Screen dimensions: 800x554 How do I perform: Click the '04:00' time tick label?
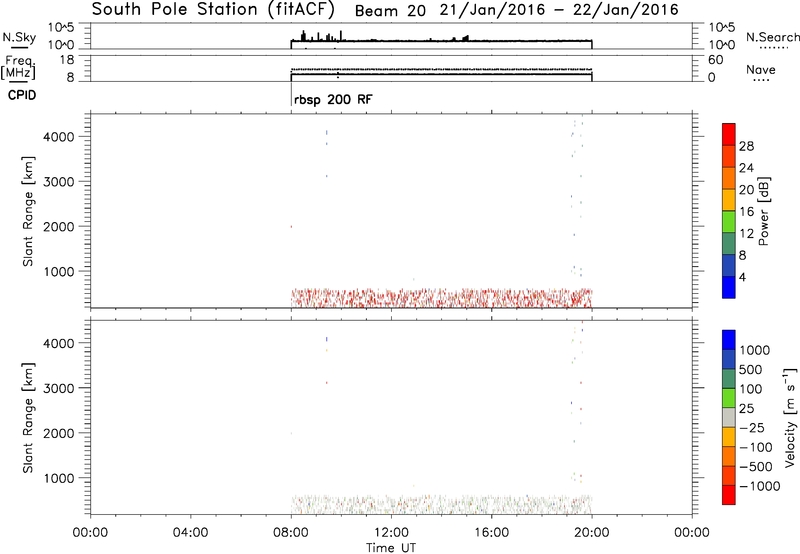[x=191, y=533]
